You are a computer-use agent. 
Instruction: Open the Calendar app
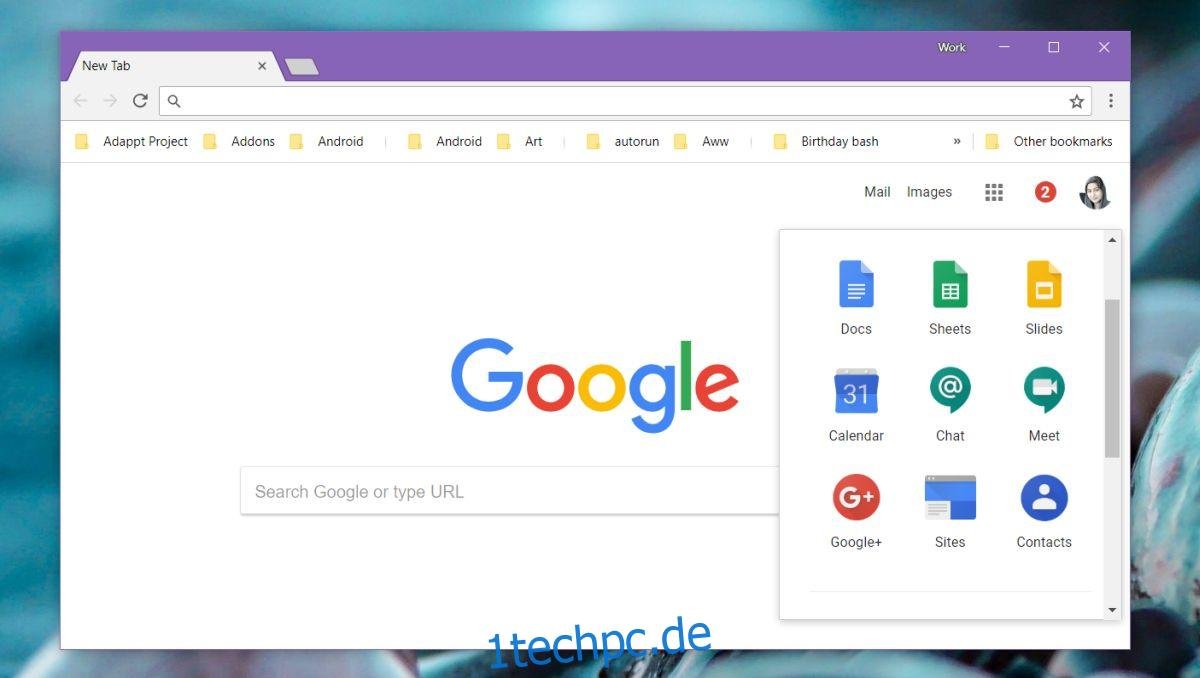point(856,404)
